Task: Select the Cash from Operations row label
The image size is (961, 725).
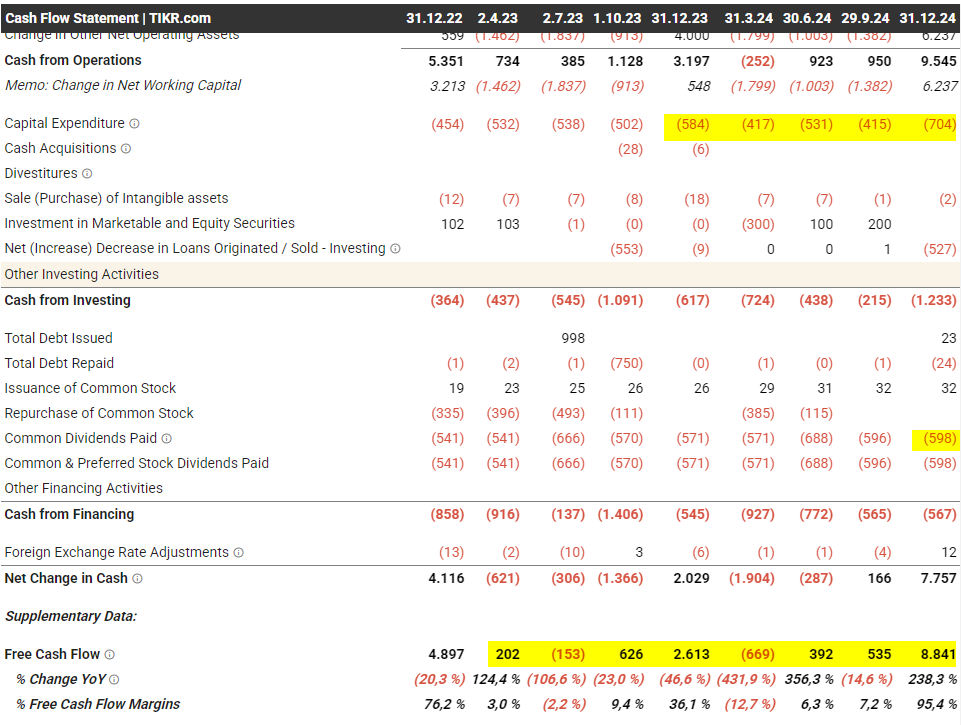Action: (73, 60)
